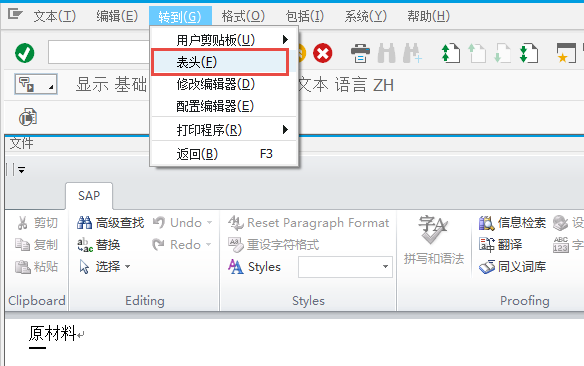Open the 格式(O) menu

243,16
